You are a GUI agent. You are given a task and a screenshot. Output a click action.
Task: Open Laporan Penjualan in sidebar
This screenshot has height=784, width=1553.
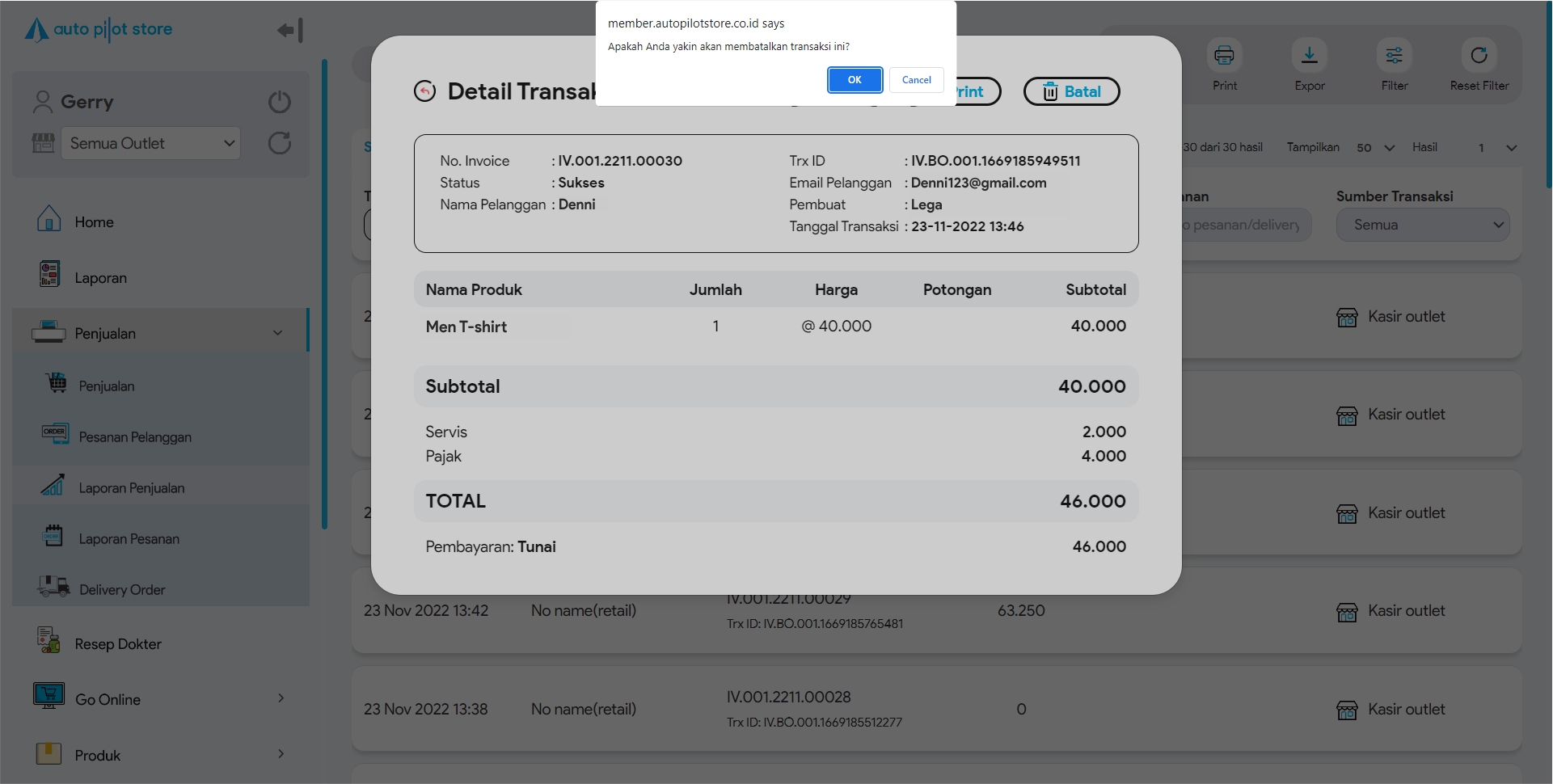(131, 488)
